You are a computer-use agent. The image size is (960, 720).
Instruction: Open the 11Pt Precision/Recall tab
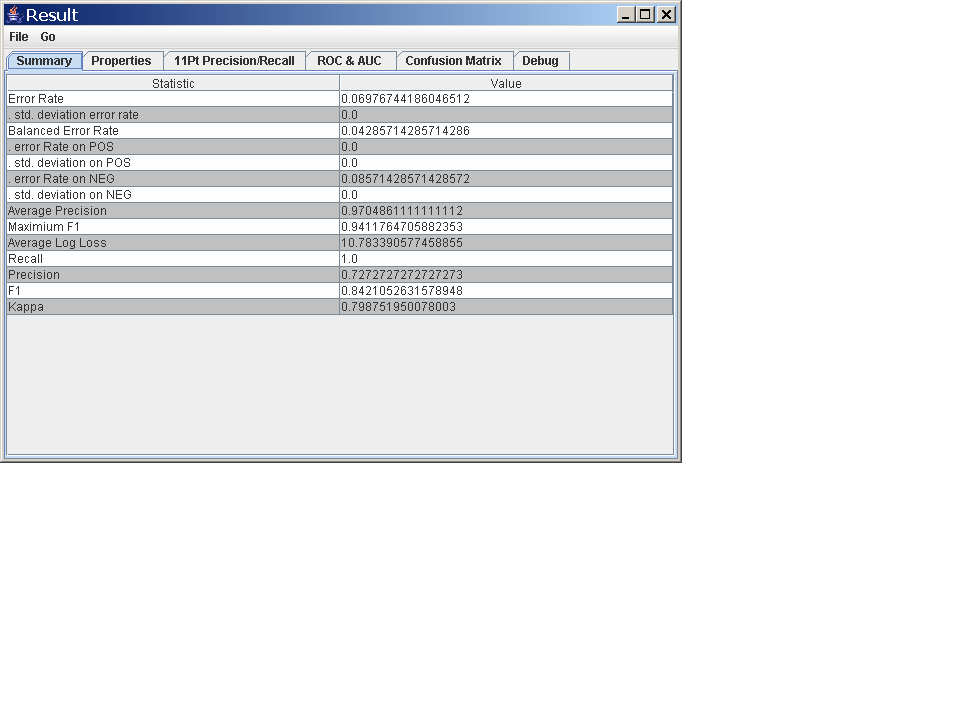234,61
